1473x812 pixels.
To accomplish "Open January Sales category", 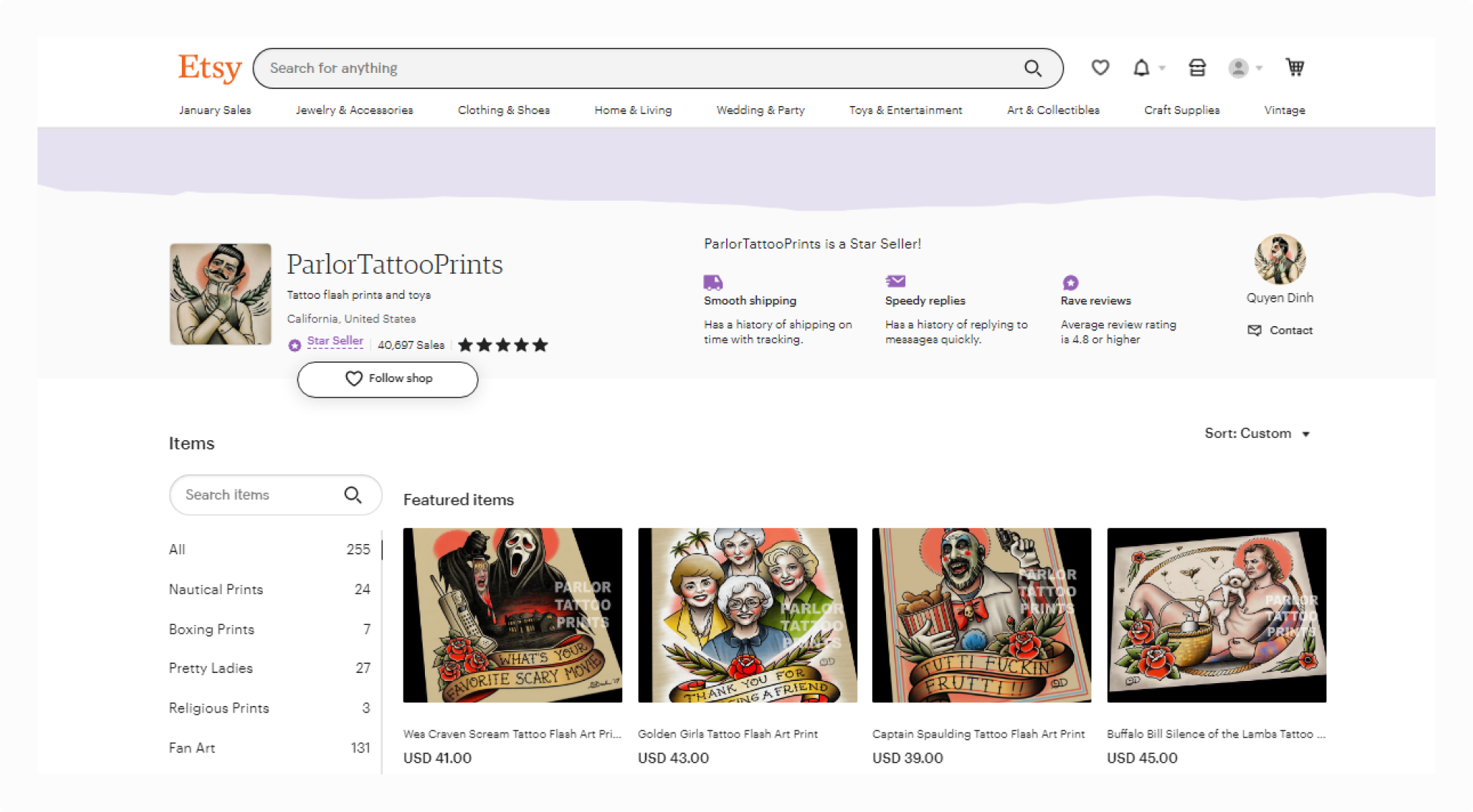I will coord(215,110).
